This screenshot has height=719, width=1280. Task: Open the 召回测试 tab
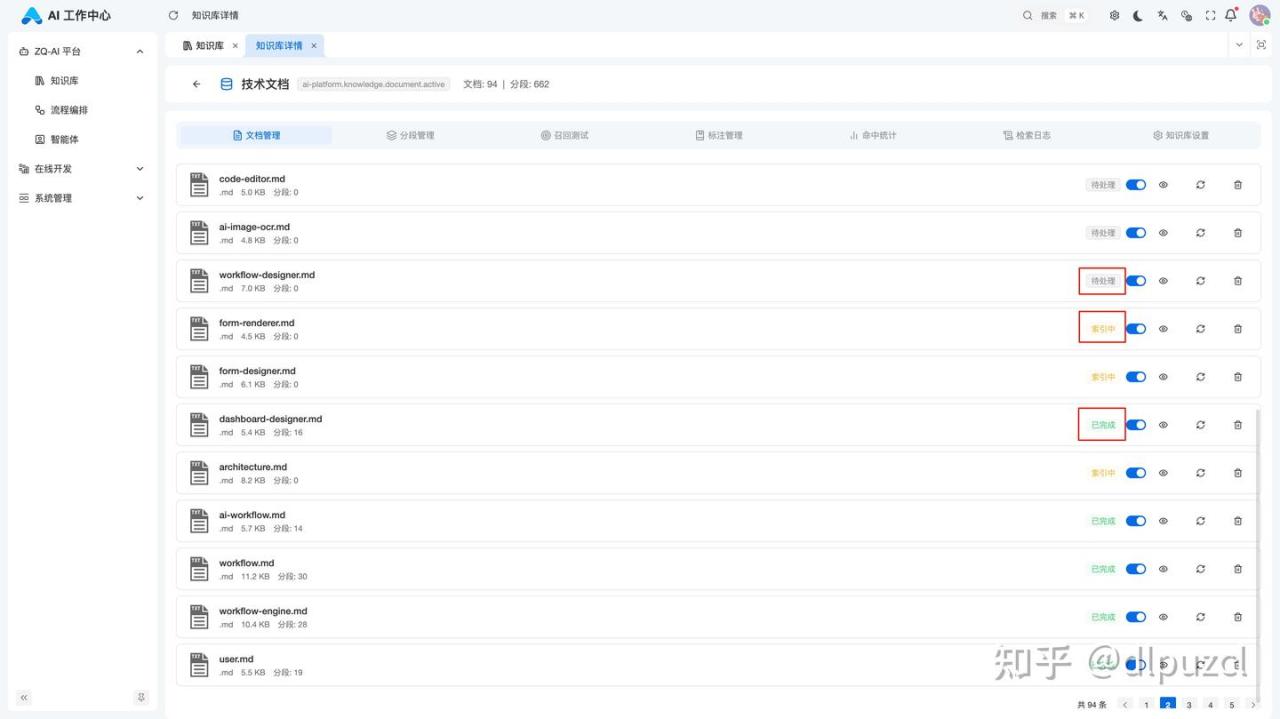pos(564,135)
